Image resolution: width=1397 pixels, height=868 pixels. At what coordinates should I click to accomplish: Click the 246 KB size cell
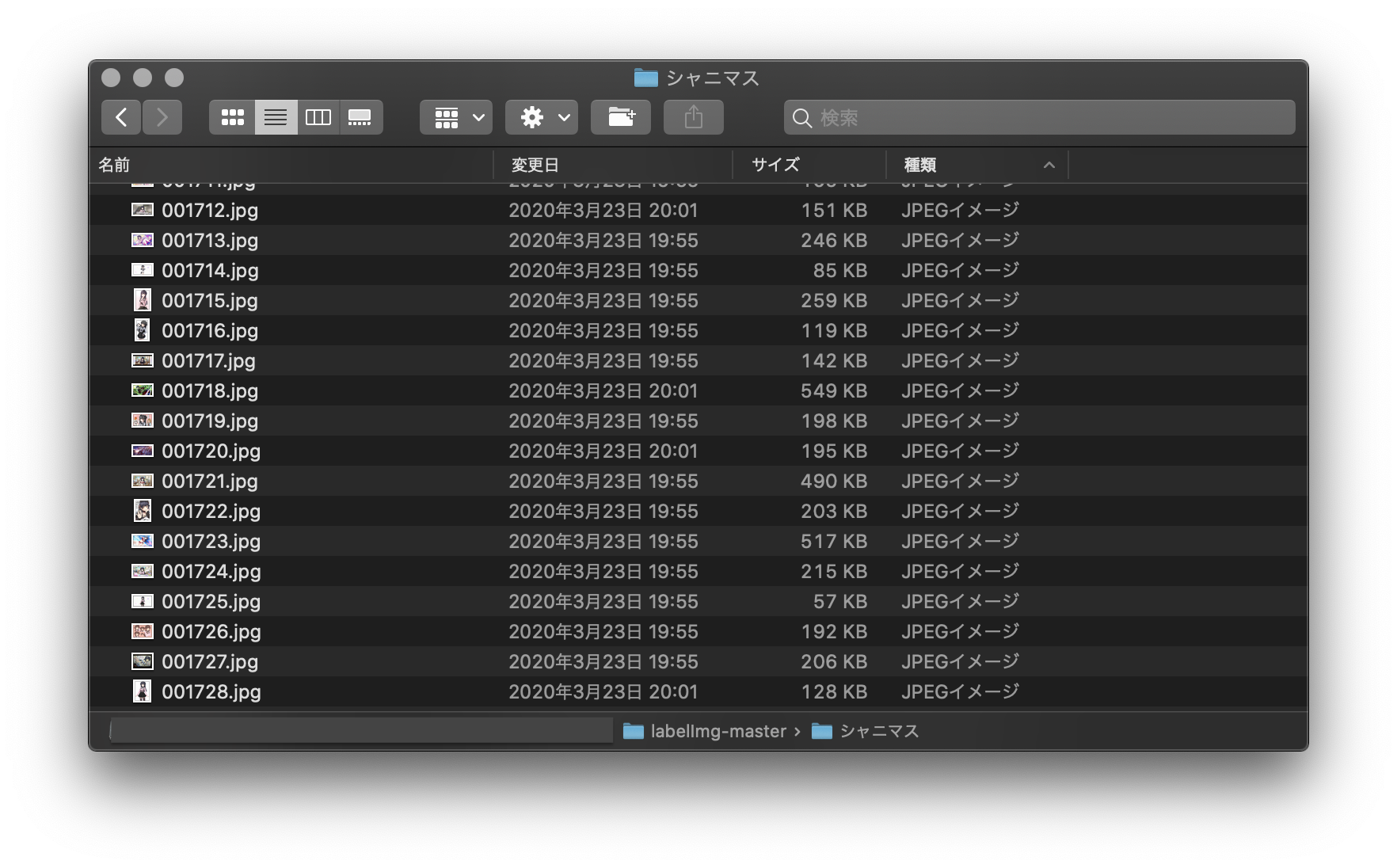point(834,240)
